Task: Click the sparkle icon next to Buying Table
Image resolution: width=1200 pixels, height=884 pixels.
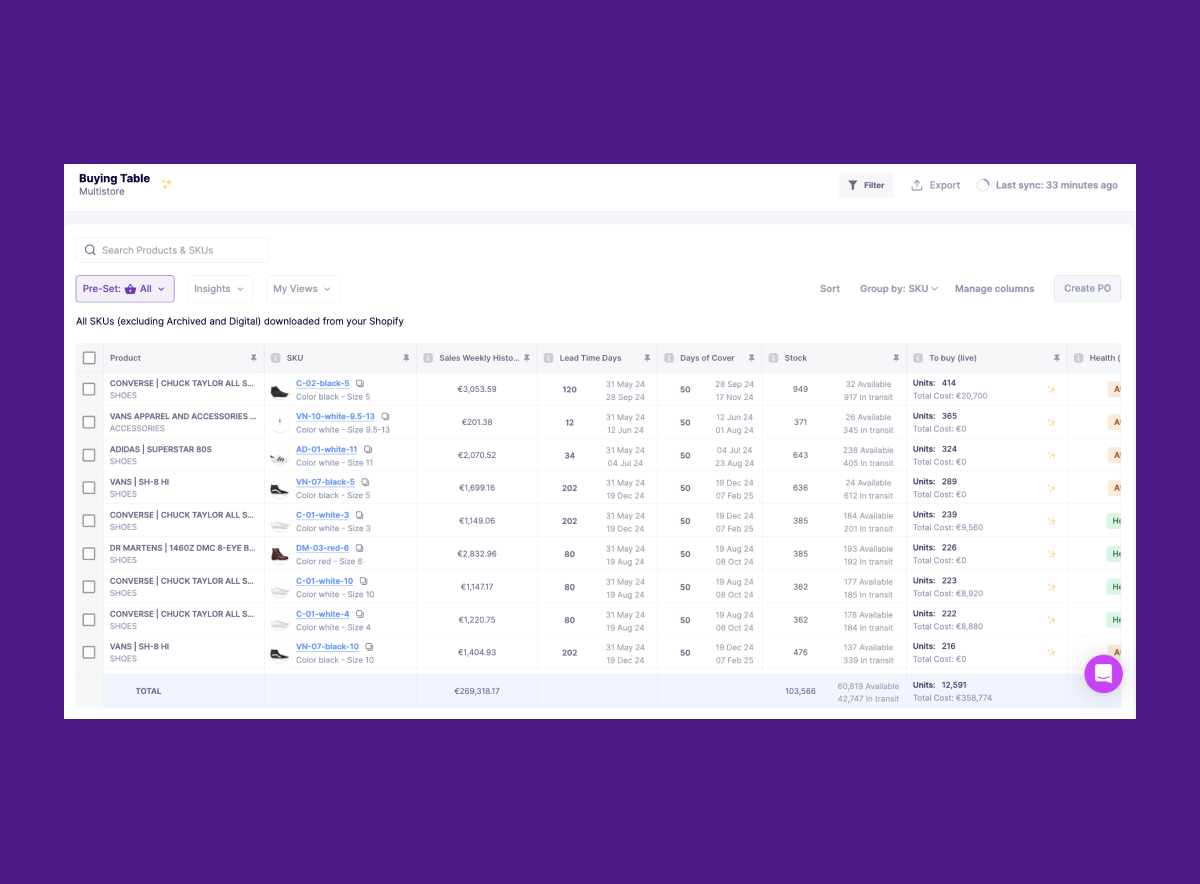Action: coord(167,184)
